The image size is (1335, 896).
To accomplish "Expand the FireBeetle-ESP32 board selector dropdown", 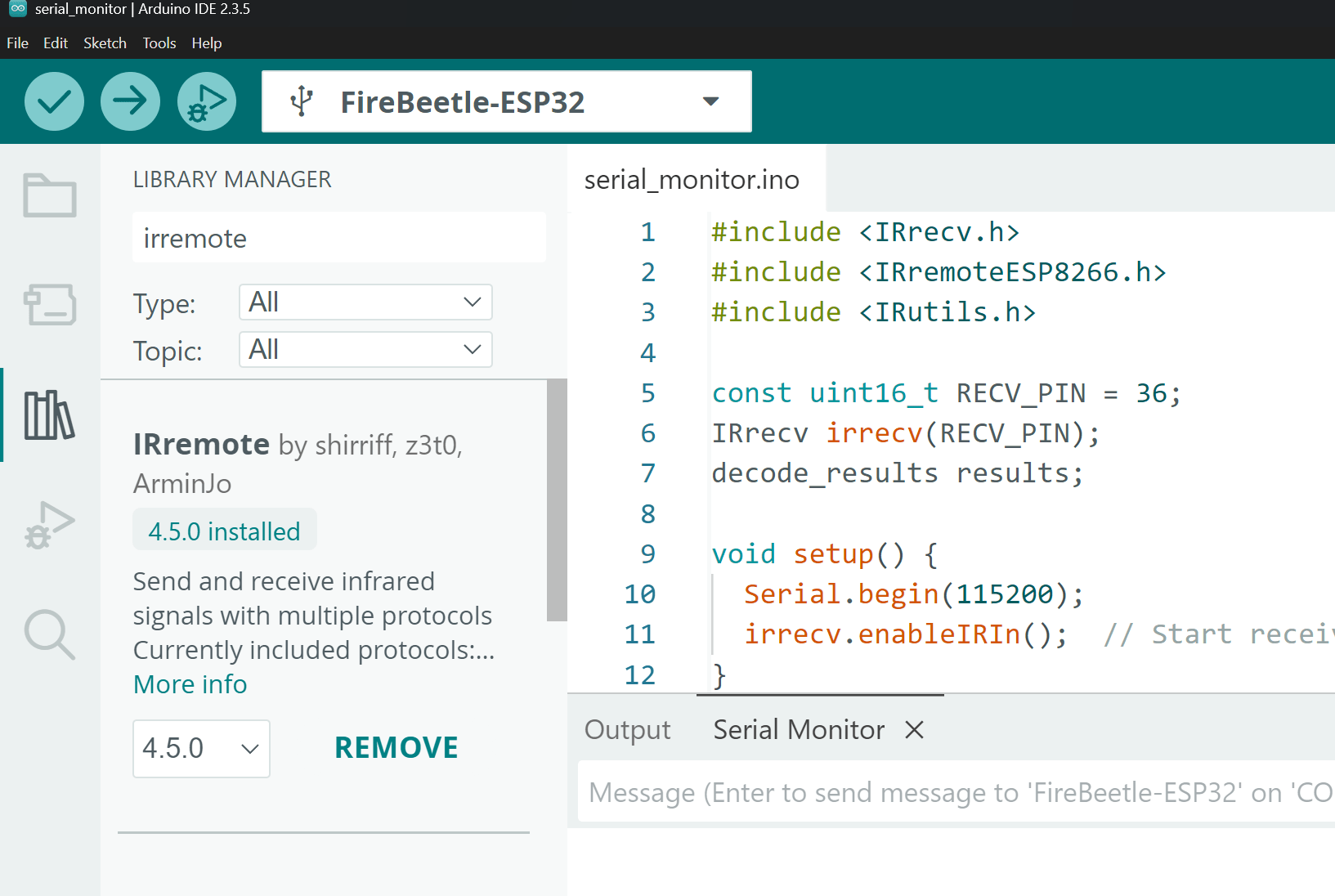I will [710, 101].
